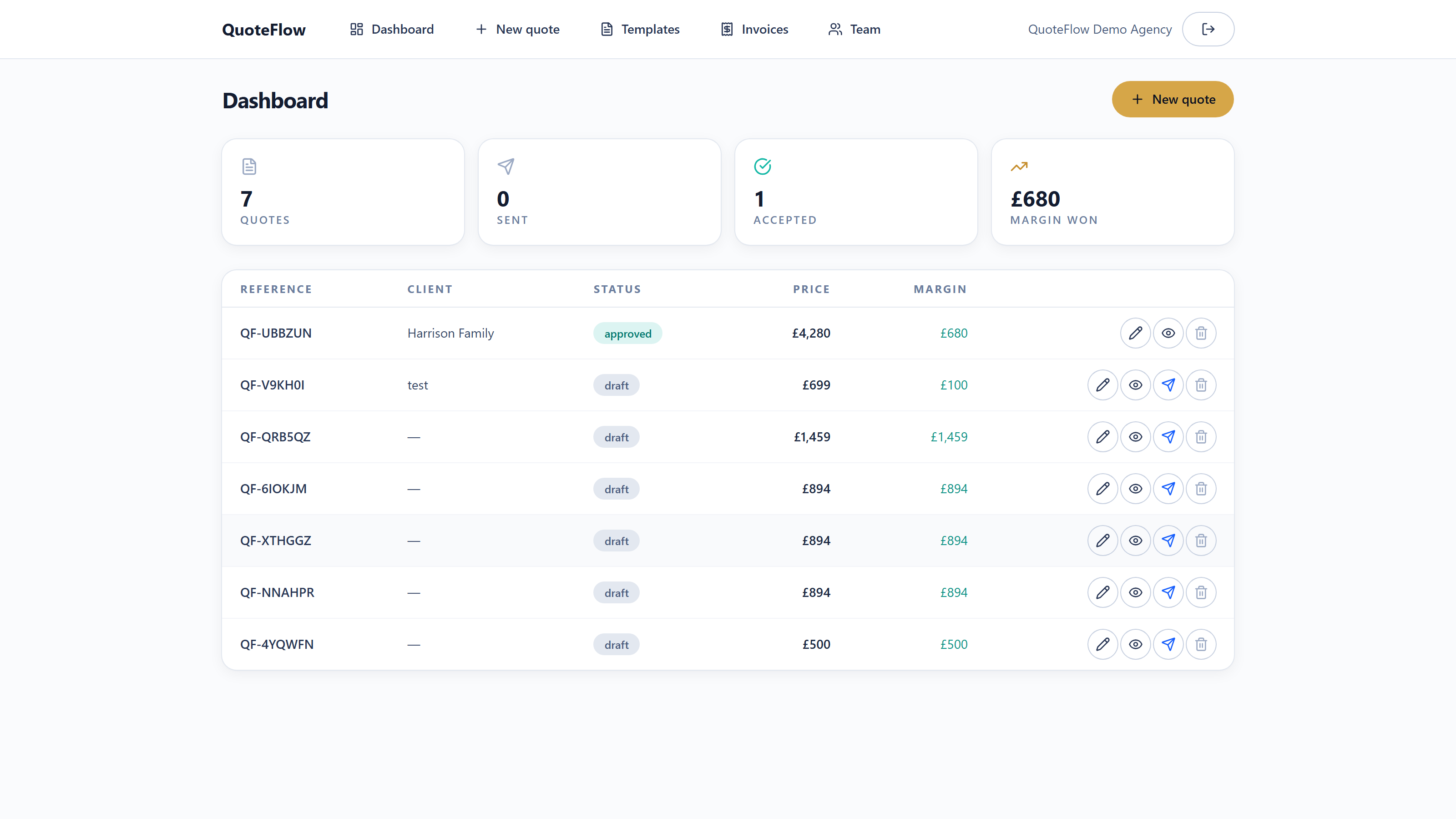Send quote QF-QRB5QZ with paper plane
Screen dimensions: 1456x819
[1168, 437]
